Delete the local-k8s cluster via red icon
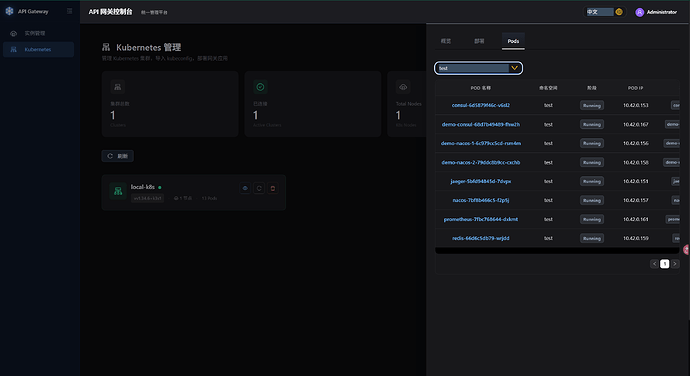 pos(273,188)
